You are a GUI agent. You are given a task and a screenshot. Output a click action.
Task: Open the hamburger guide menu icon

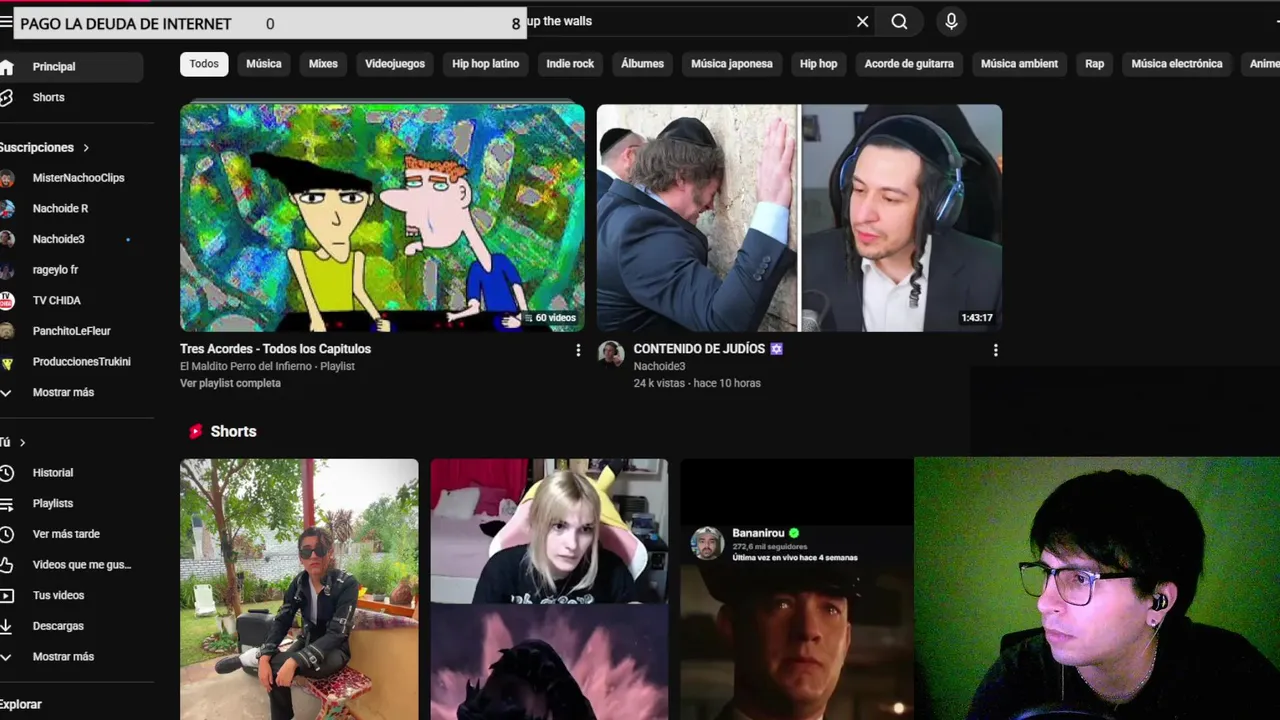click(x=6, y=22)
